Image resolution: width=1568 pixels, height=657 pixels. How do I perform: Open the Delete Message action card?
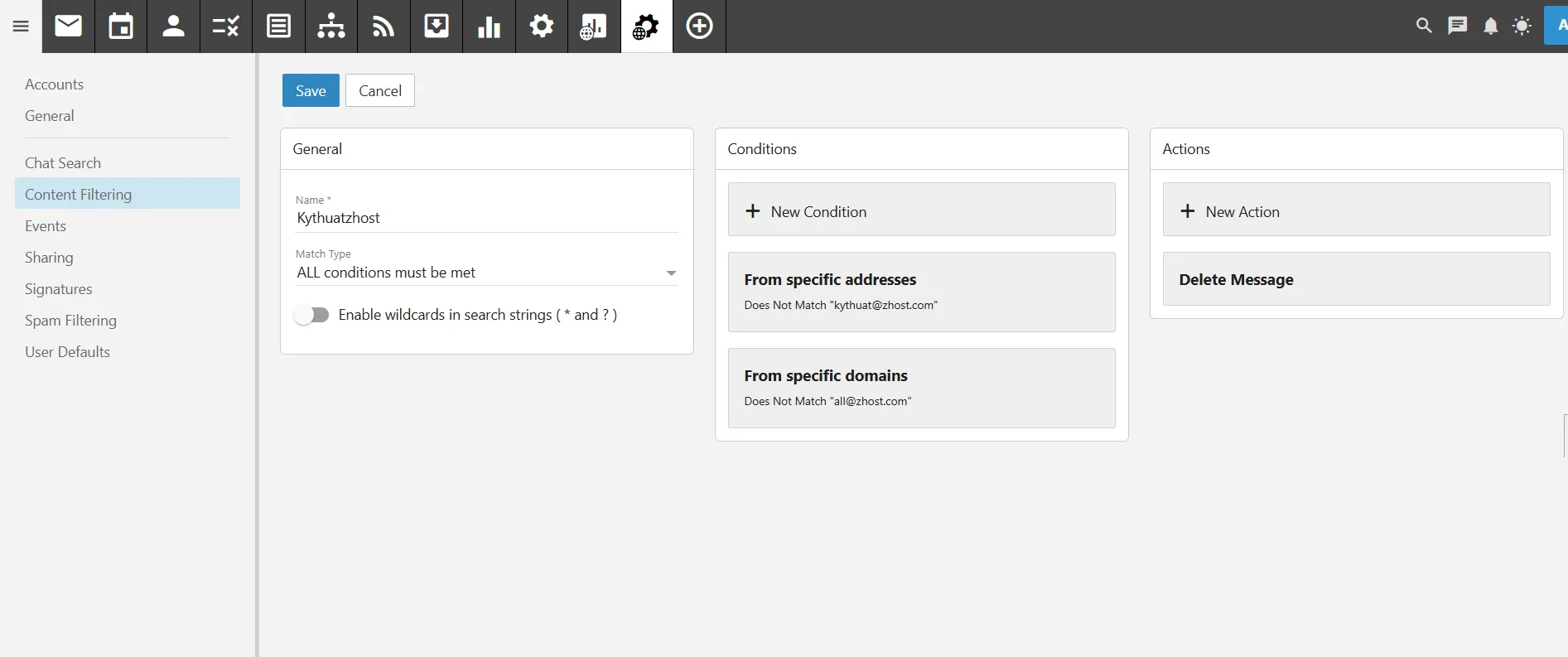(1355, 280)
